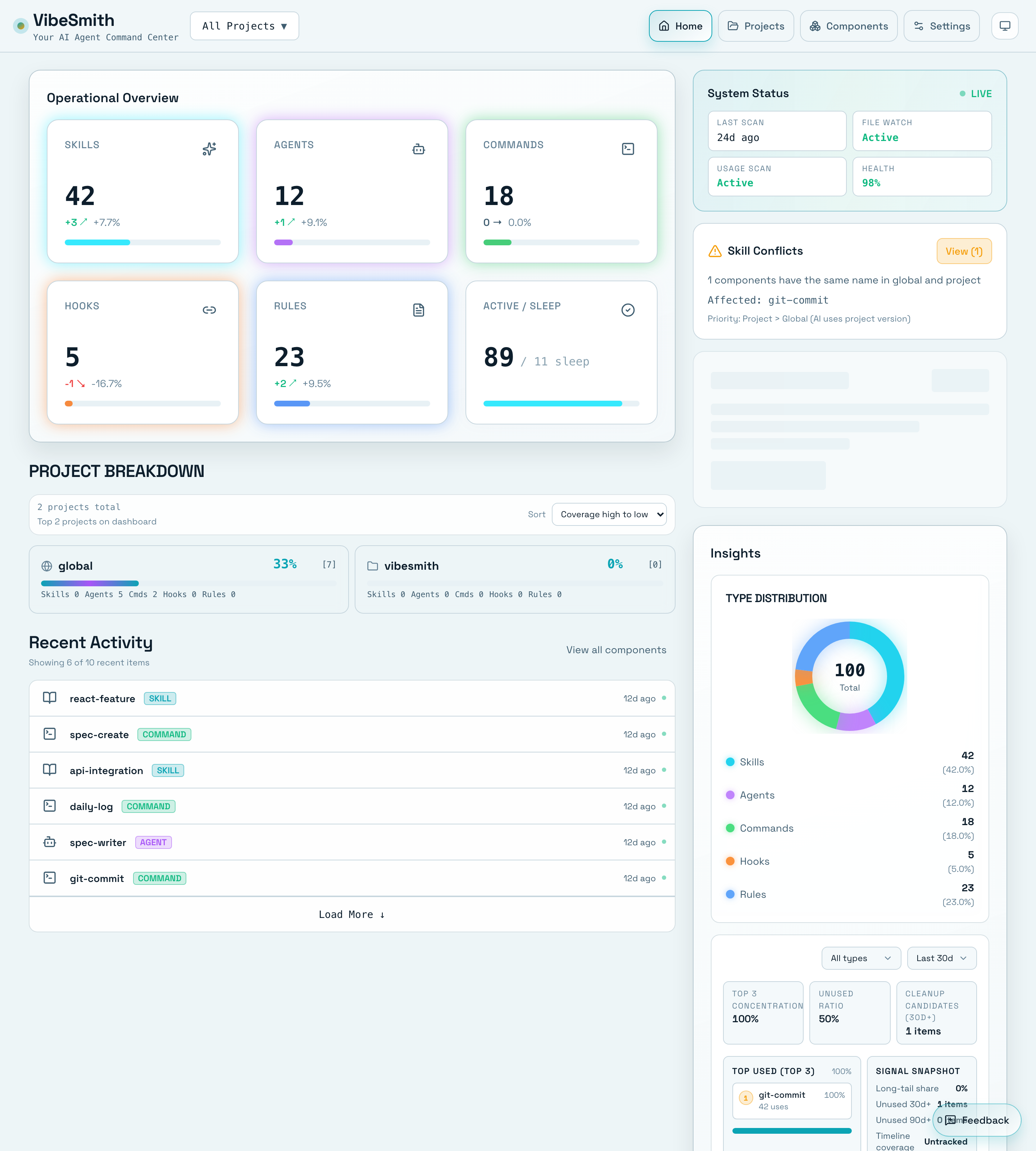
Task: Open the Last 30d period dropdown
Action: tap(941, 958)
